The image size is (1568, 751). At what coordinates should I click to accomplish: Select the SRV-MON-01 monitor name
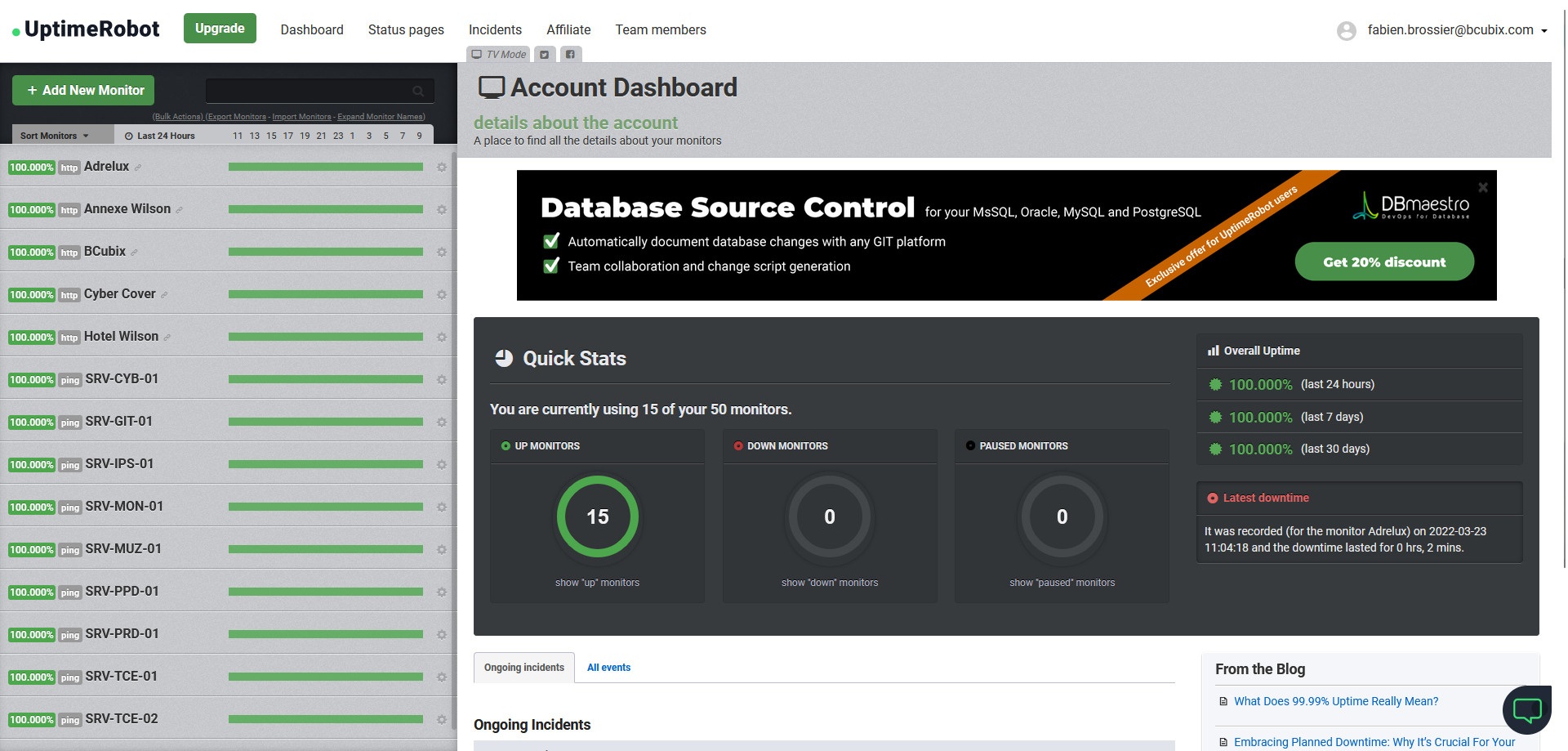pos(124,507)
